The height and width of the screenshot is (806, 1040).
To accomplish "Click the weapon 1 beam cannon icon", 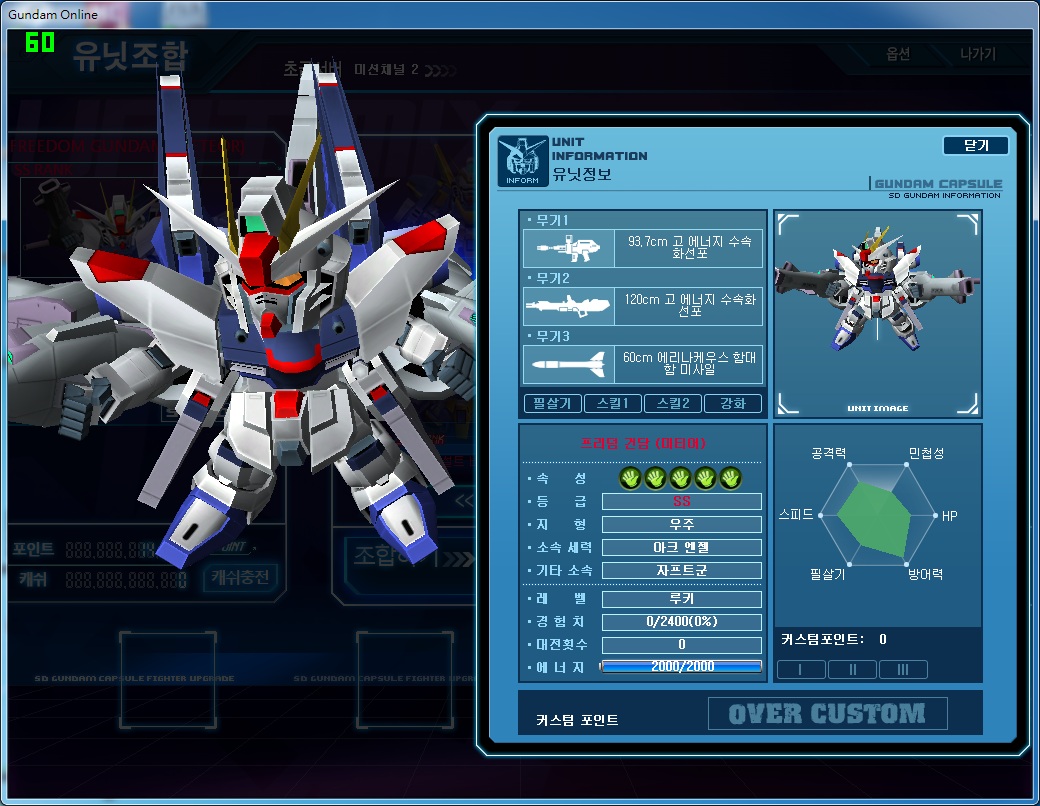I will click(568, 249).
